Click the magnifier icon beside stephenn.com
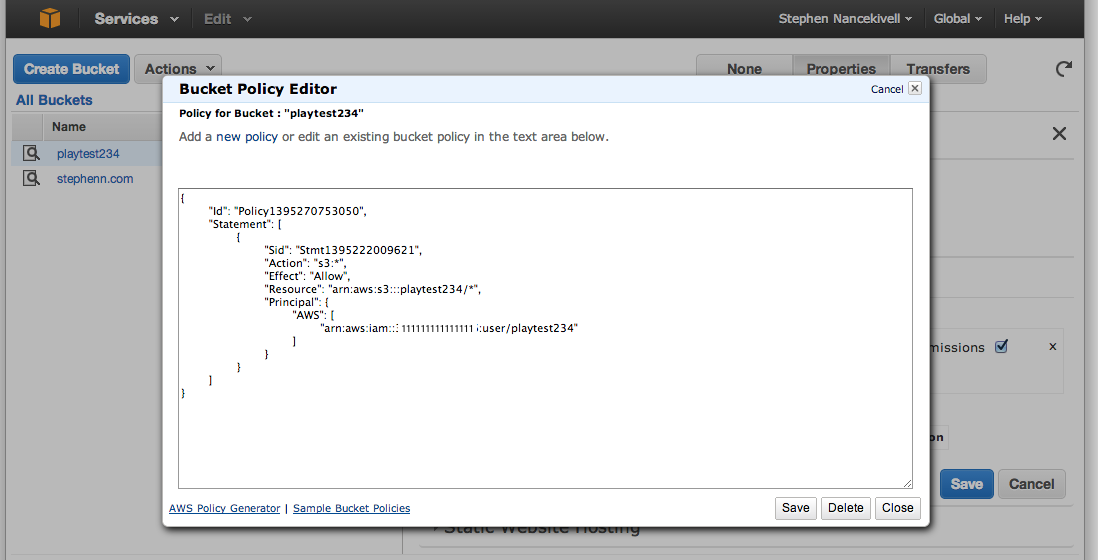This screenshot has width=1098, height=560. 31,178
